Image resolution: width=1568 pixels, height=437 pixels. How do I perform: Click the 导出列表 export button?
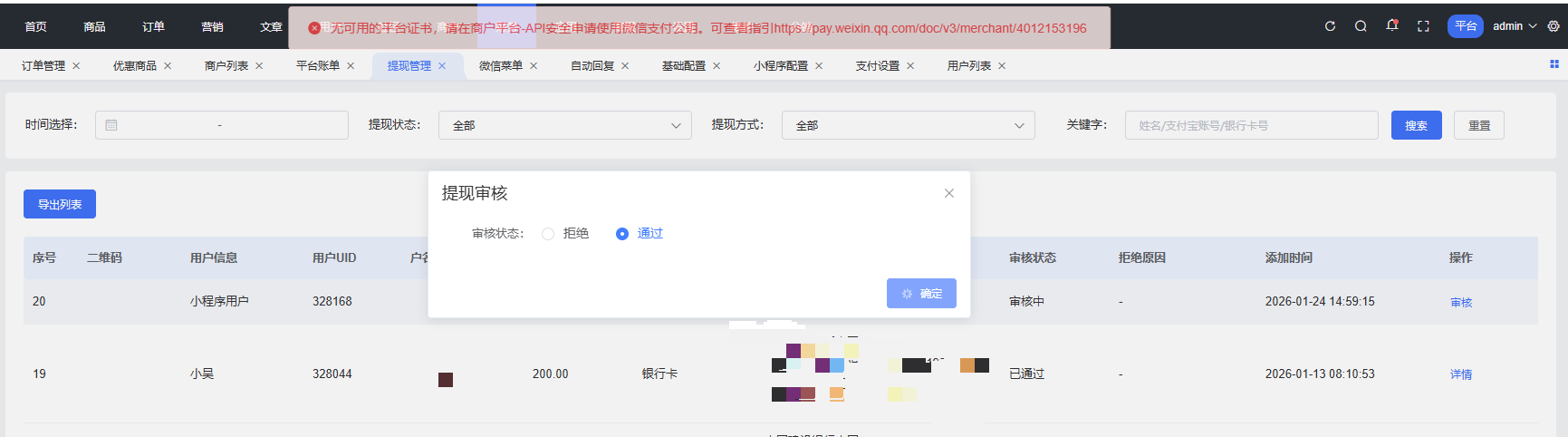point(60,205)
